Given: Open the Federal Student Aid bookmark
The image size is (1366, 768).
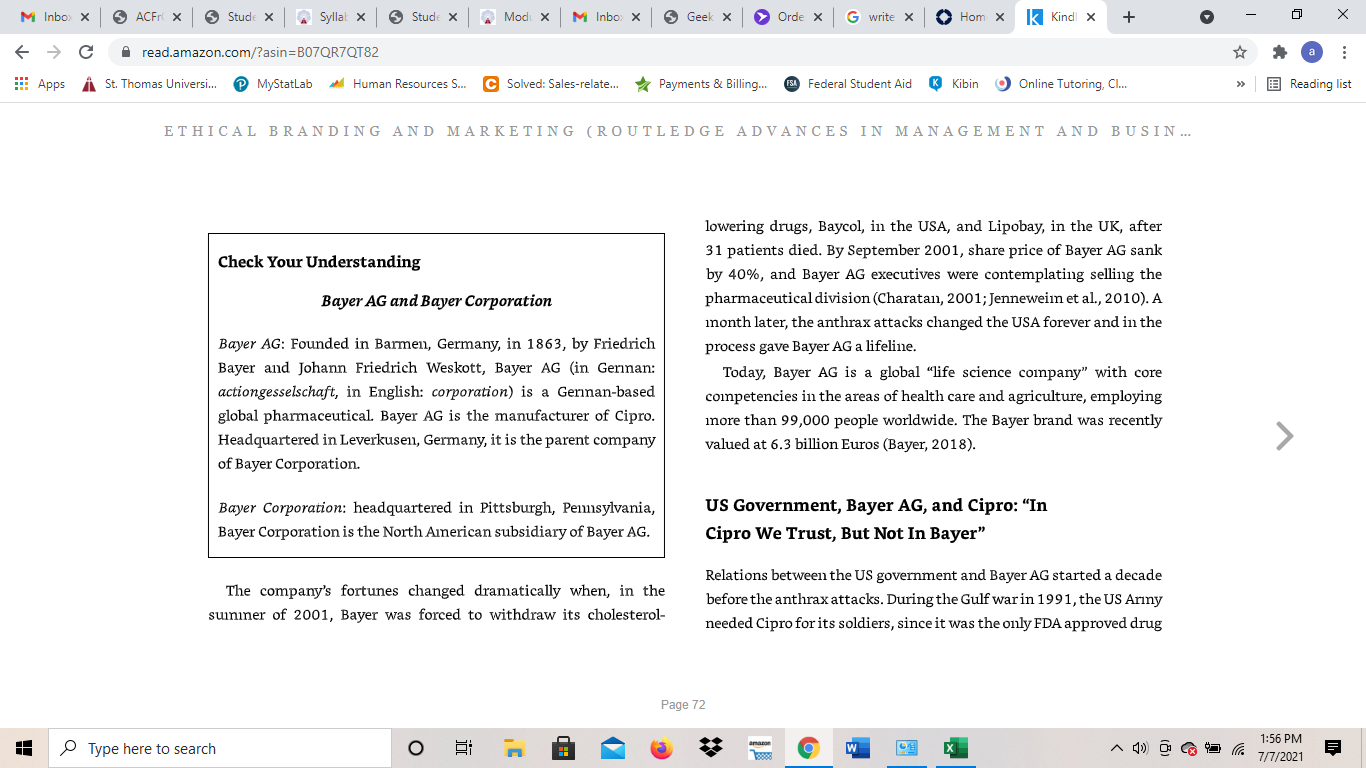Looking at the screenshot, I should [848, 84].
